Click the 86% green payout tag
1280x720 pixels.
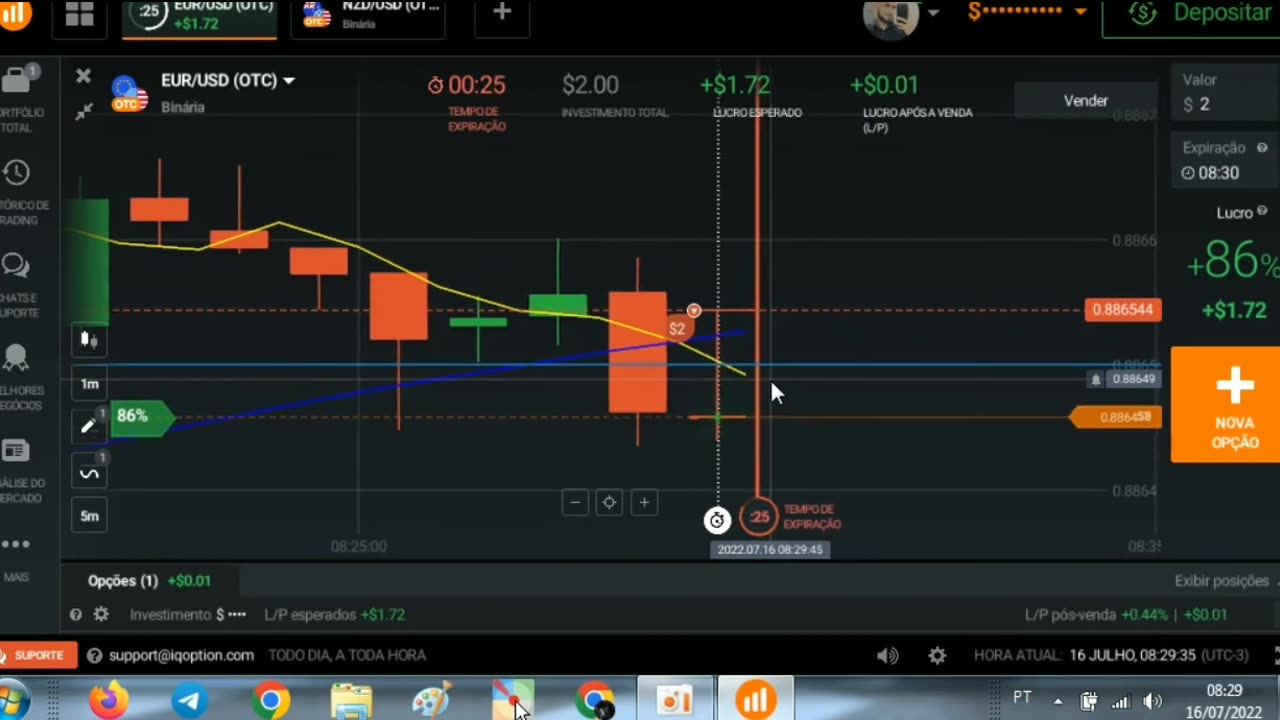140,416
